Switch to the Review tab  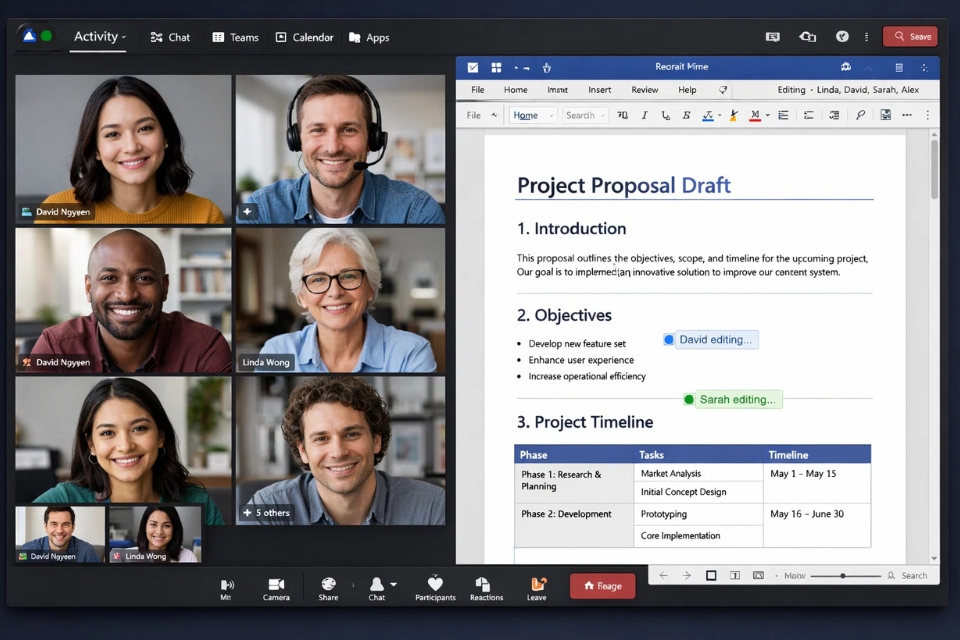click(645, 89)
